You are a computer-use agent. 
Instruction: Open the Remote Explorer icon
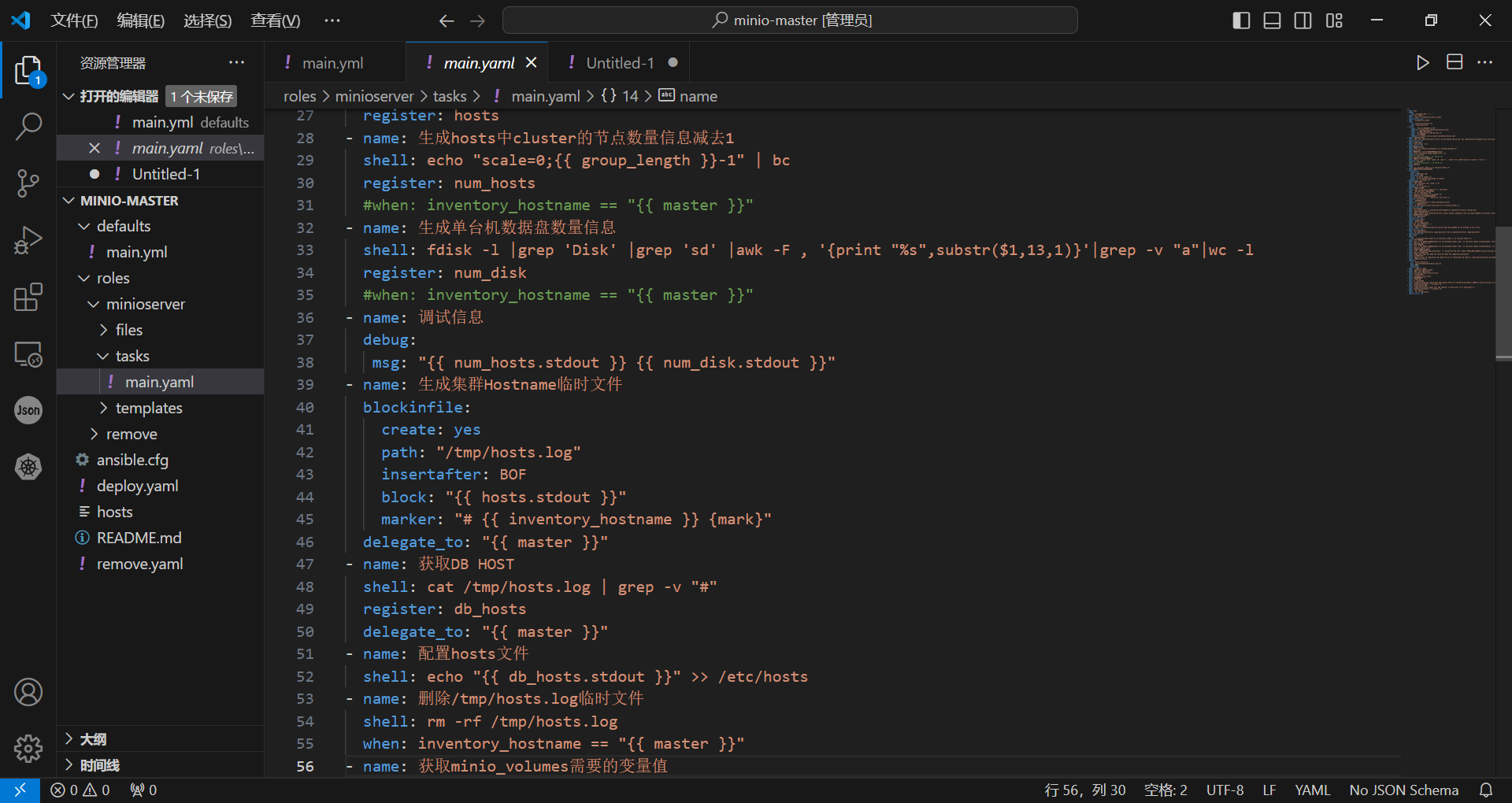pyautogui.click(x=28, y=354)
